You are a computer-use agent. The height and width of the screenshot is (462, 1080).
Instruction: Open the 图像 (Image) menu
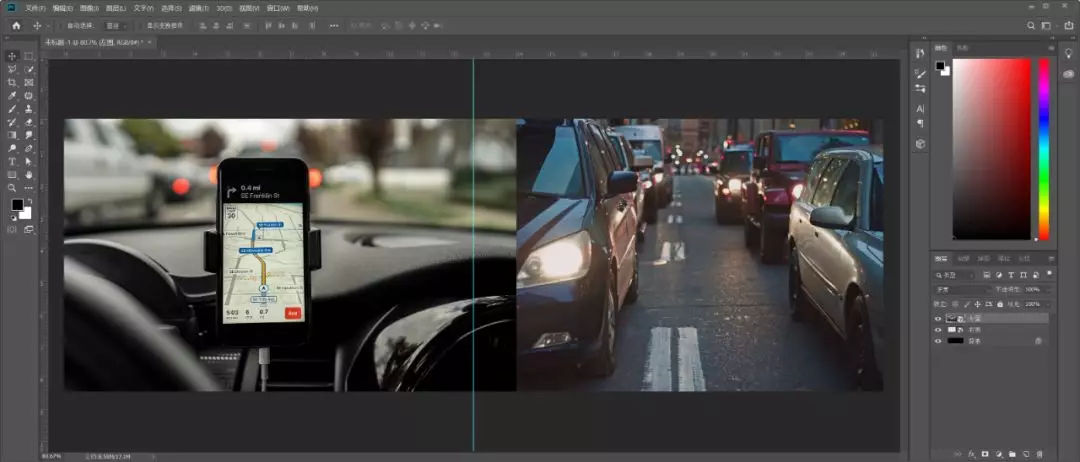87,8
